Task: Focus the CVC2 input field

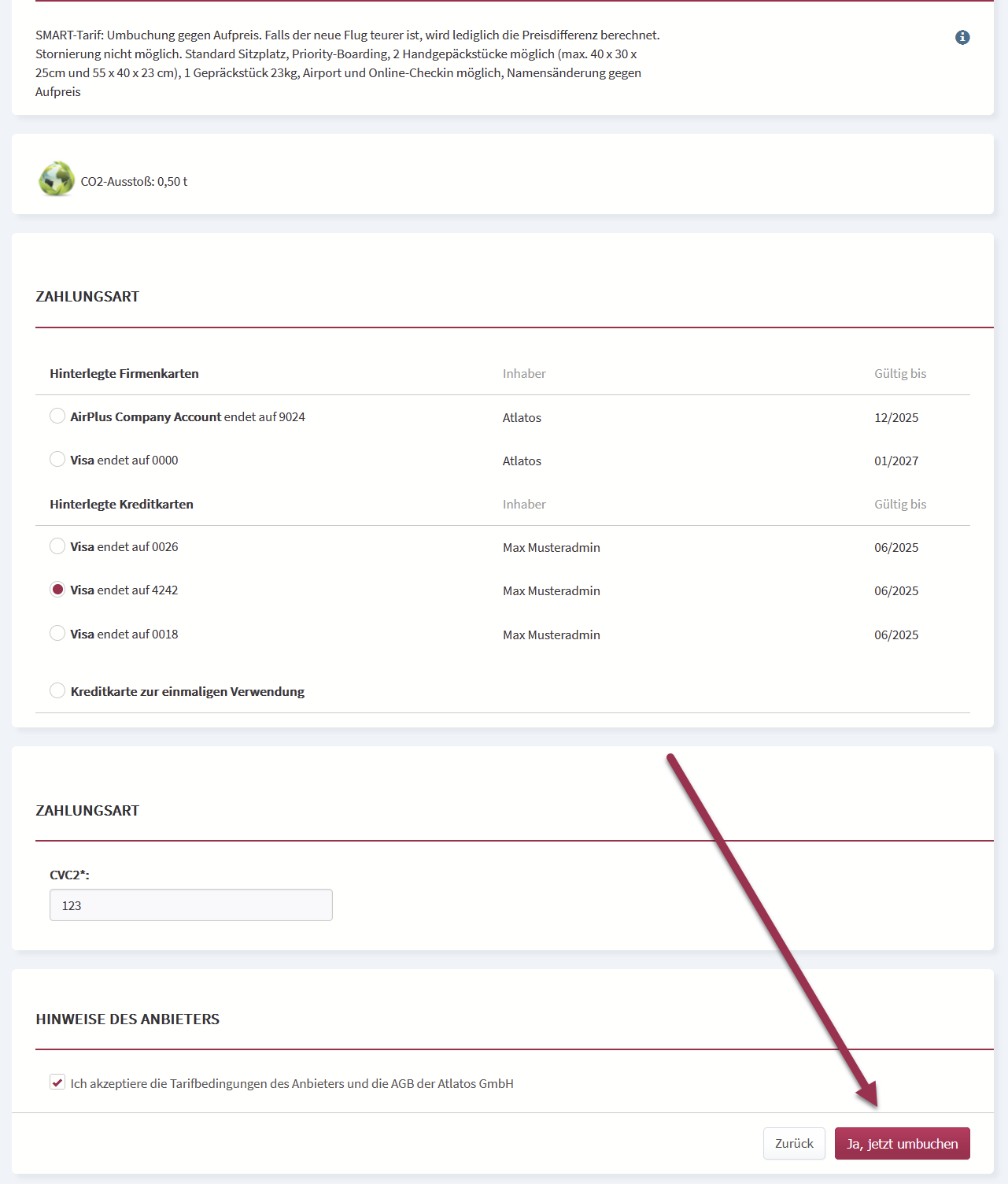Action: tap(191, 905)
